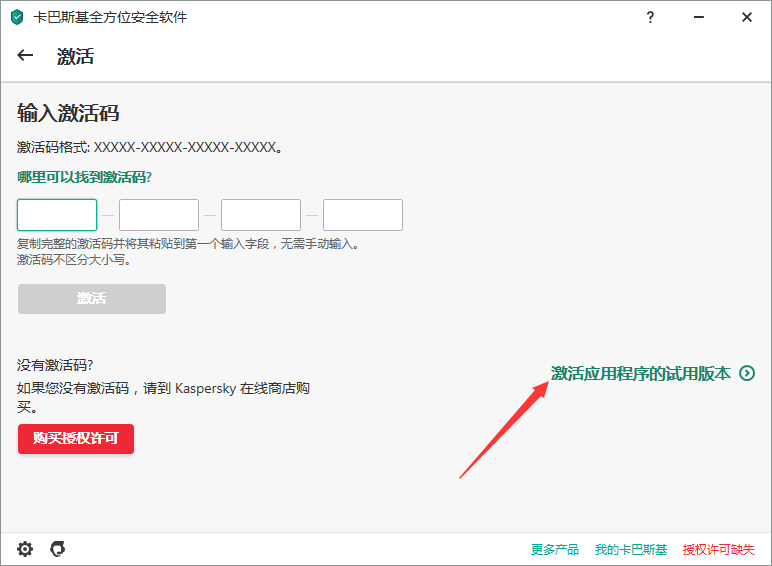The width and height of the screenshot is (772, 566).
Task: Click the 卡巴斯基全方位安全软件 window title
Action: (x=110, y=17)
